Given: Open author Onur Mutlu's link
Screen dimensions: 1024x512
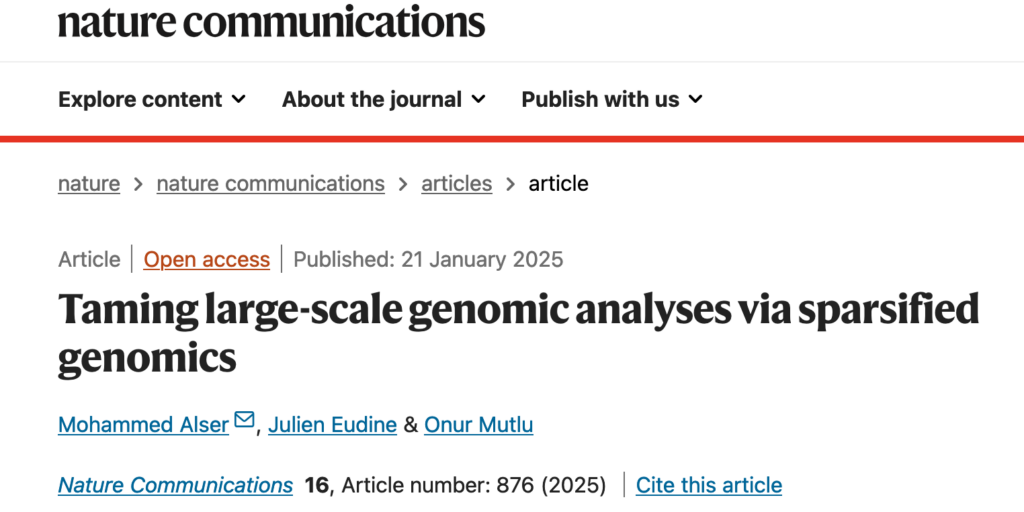Looking at the screenshot, I should 479,425.
